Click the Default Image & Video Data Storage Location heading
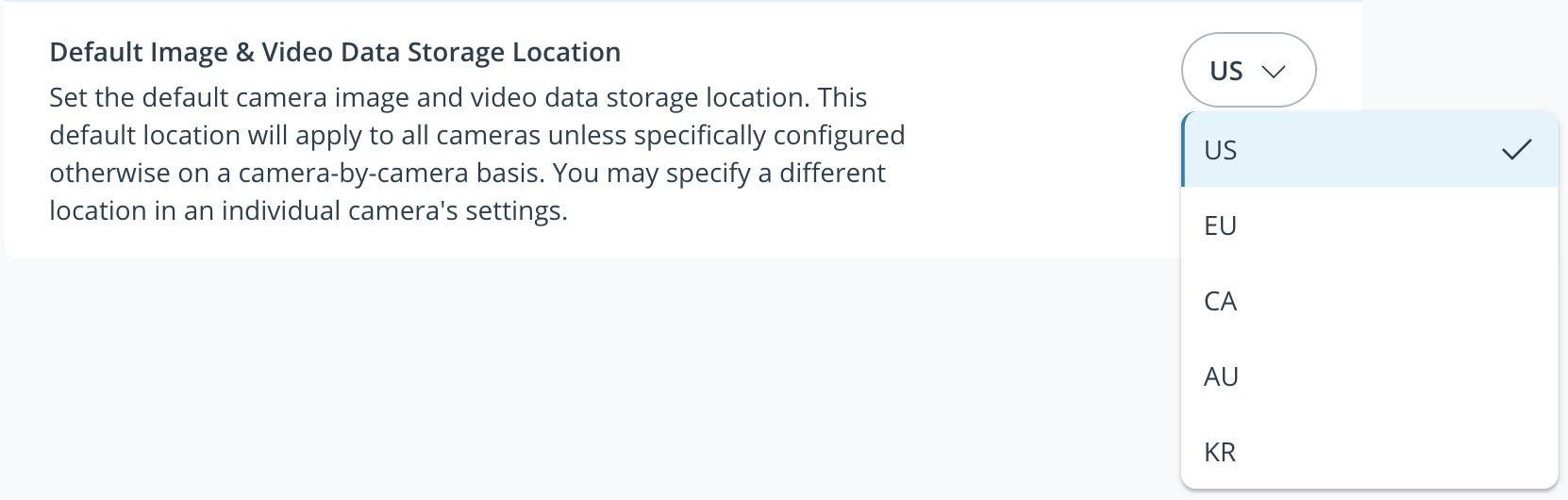1568x500 pixels. tap(335, 52)
